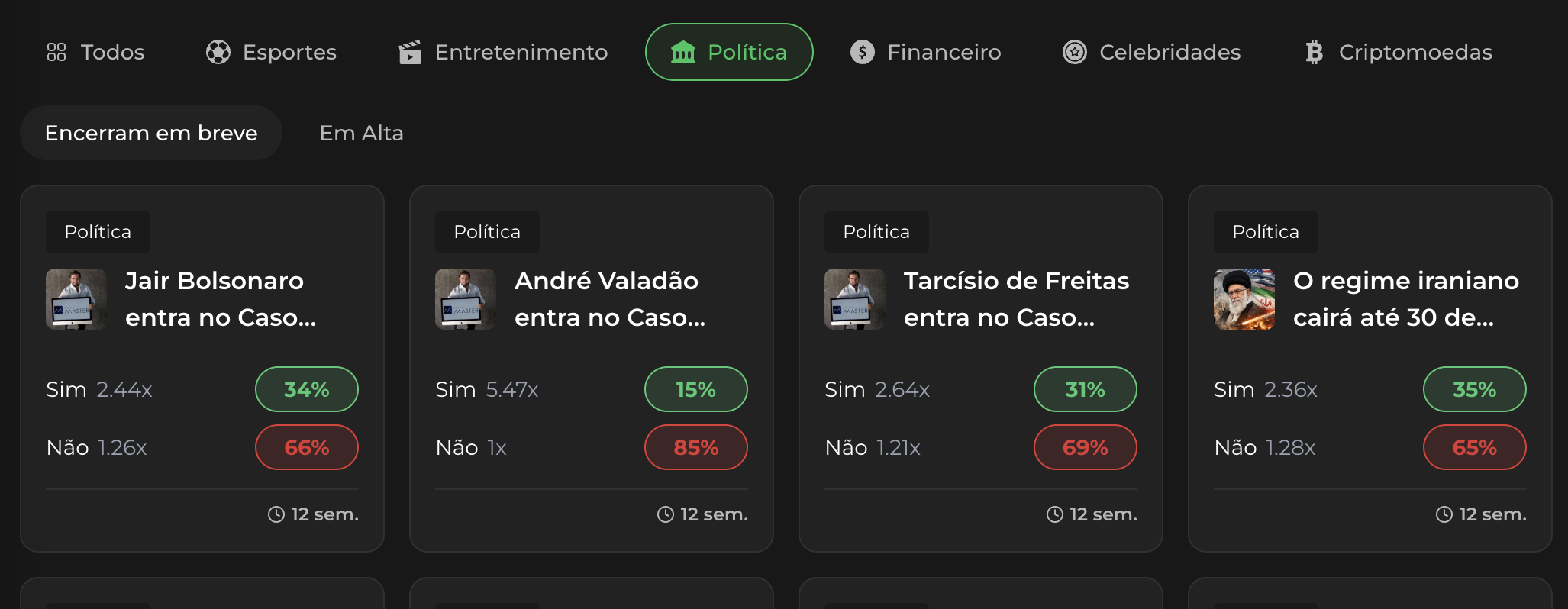The height and width of the screenshot is (609, 1568).
Task: Bet Sim 34% on Jair Bolsonaro market
Action: click(x=306, y=389)
